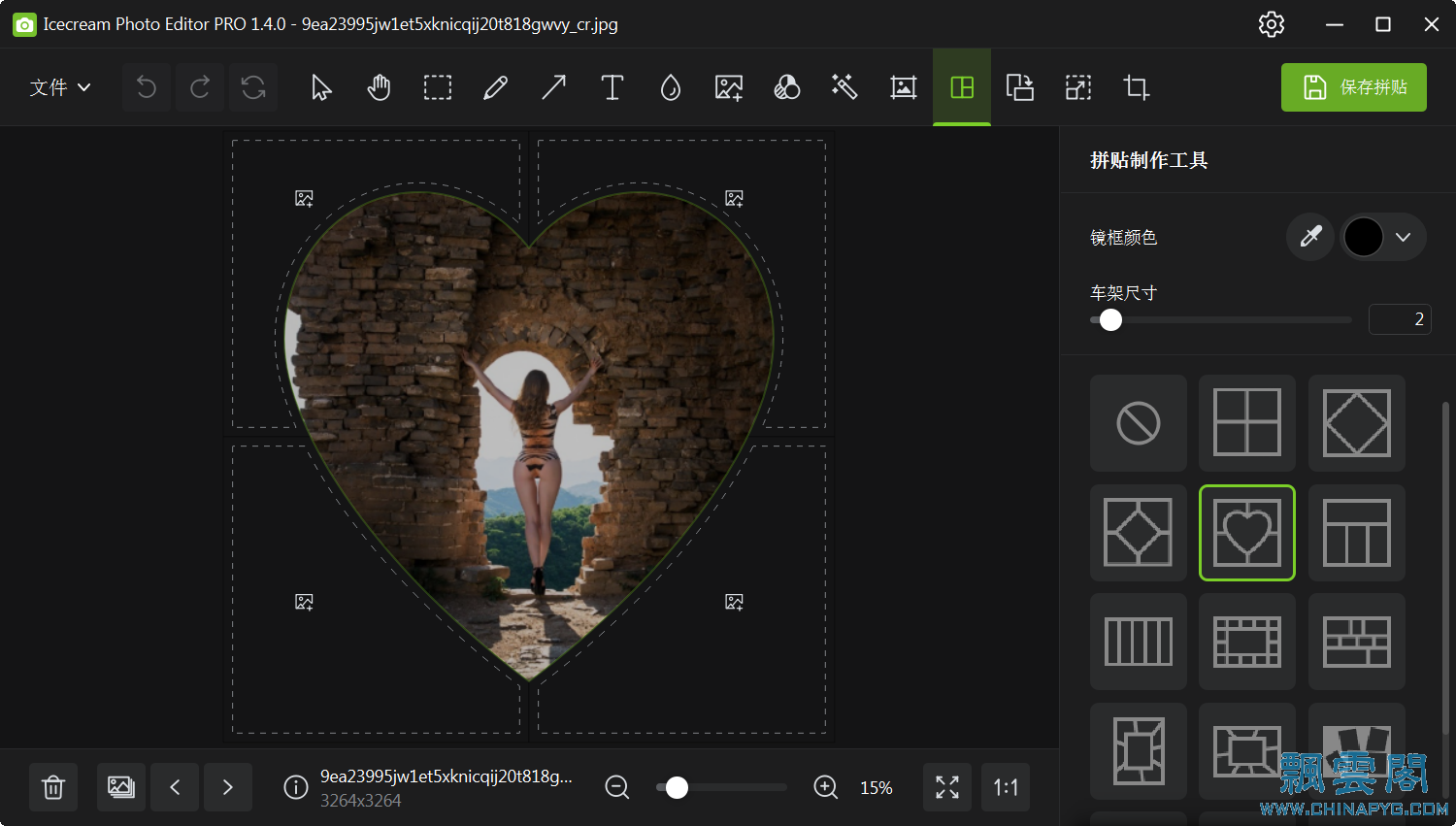Go to the previous image
This screenshot has width=1456, height=826.
(x=175, y=787)
